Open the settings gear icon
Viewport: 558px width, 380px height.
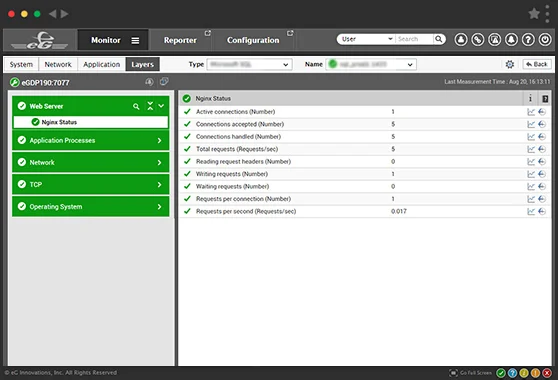pos(510,64)
